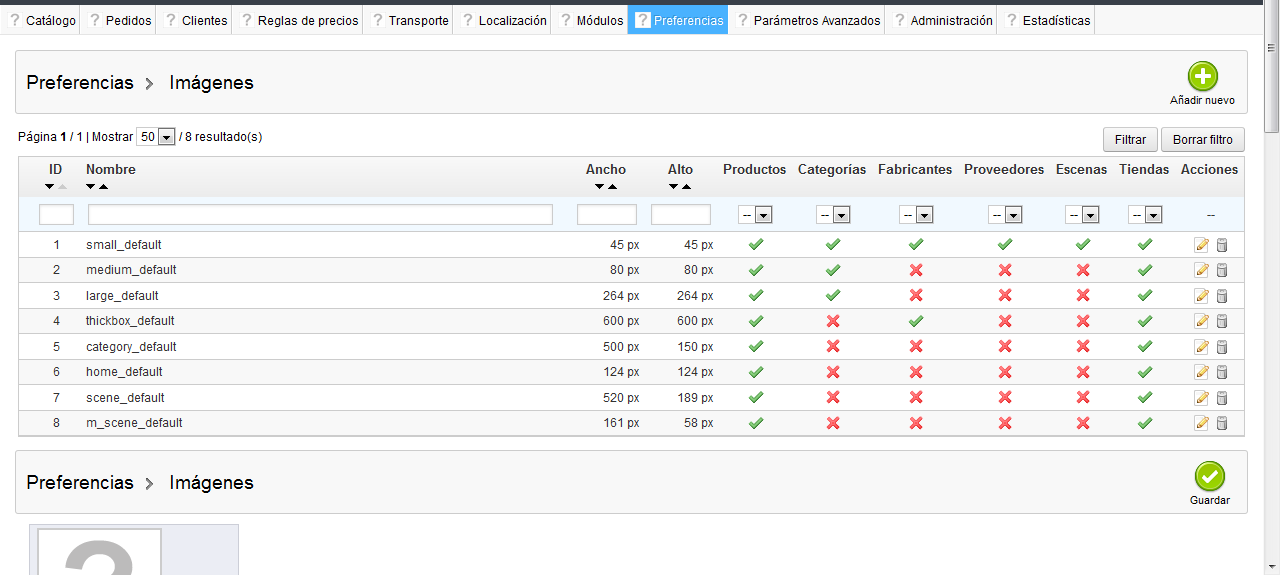
Task: Switch to the Módulos tab
Action: coord(590,20)
